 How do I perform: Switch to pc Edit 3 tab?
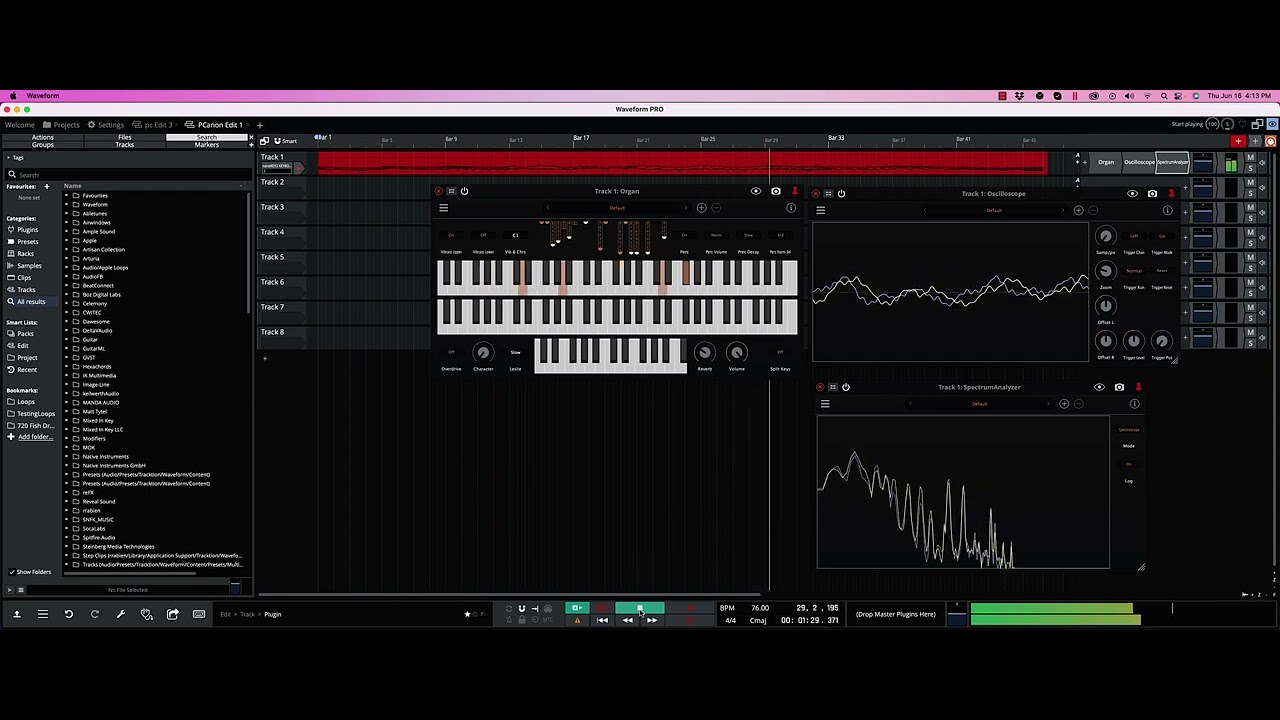[x=154, y=125]
